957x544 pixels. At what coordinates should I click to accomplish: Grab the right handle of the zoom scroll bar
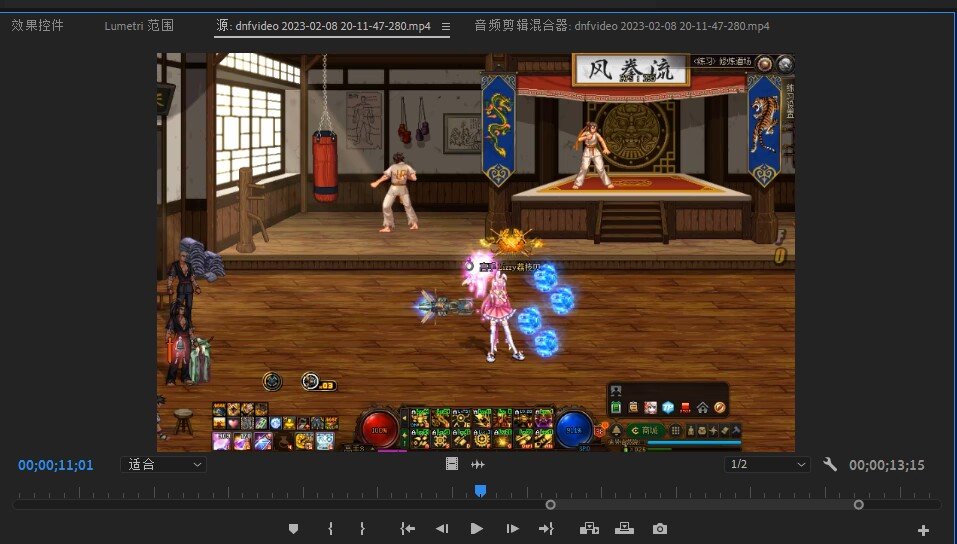[859, 505]
